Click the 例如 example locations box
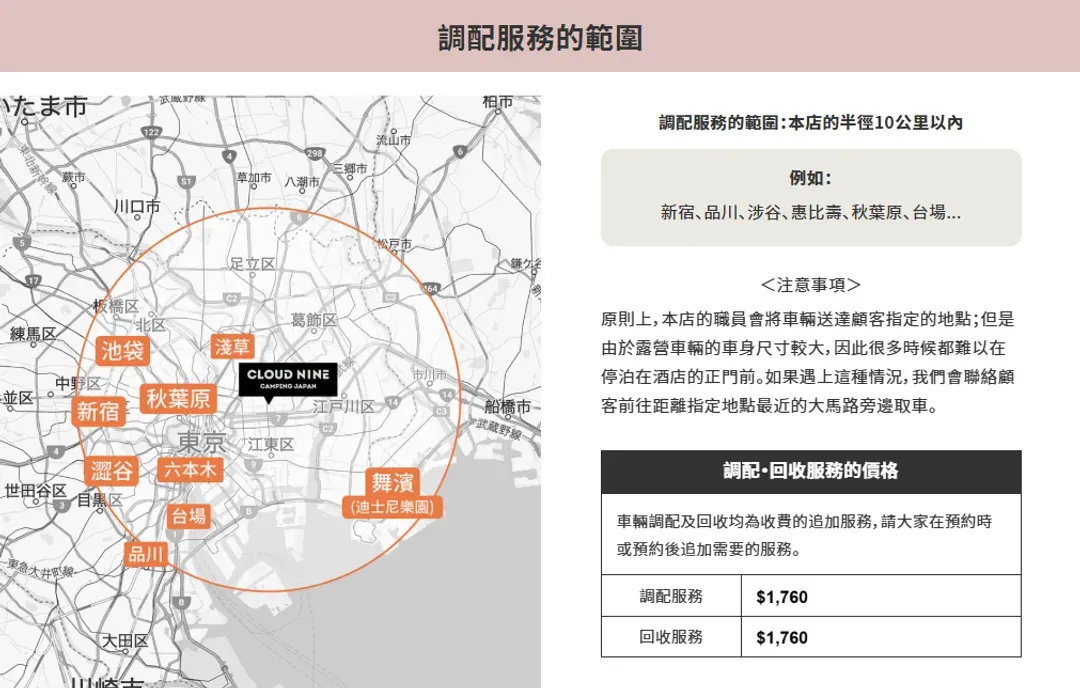 click(x=810, y=197)
